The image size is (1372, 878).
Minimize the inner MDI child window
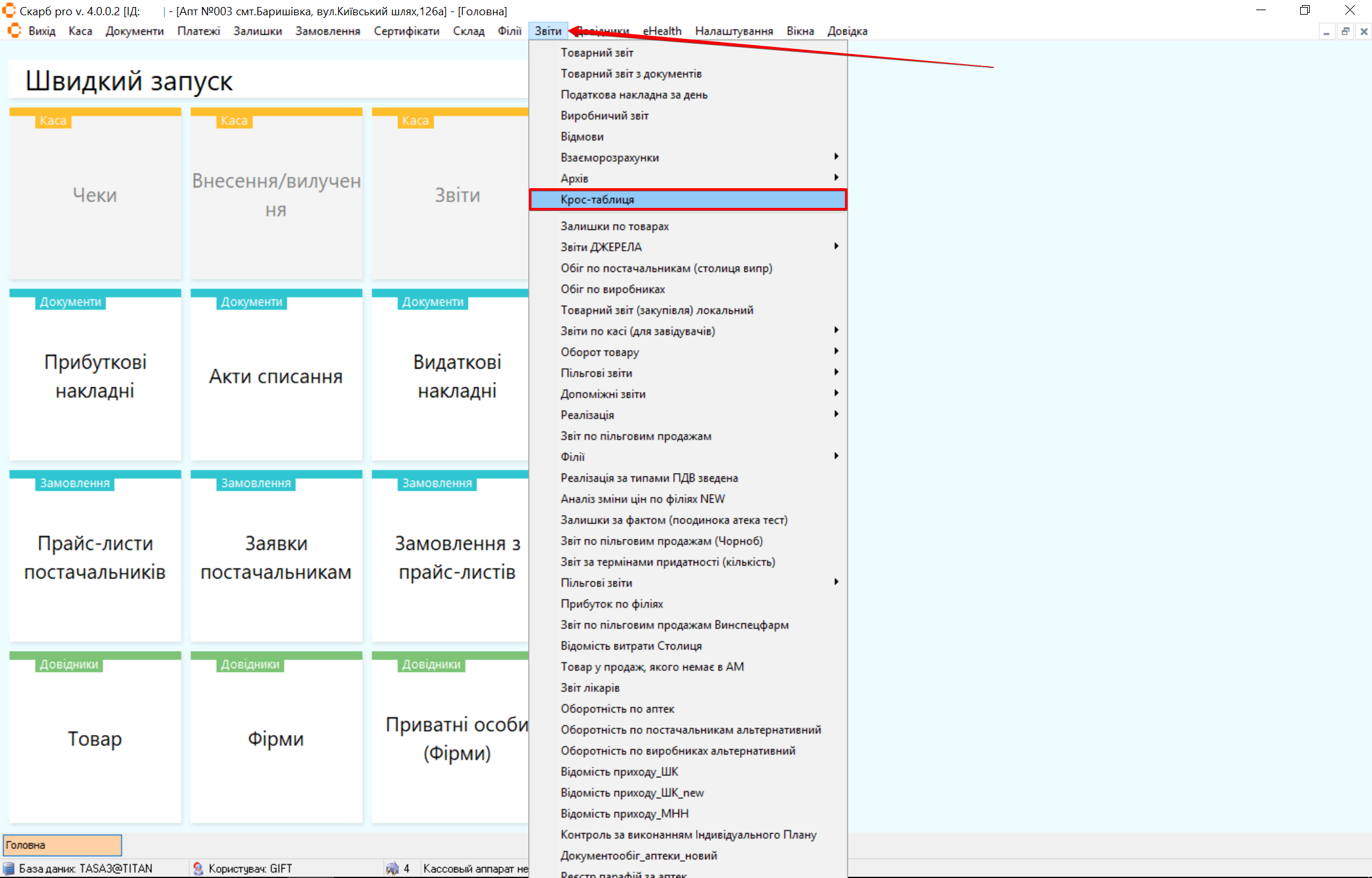click(1326, 31)
